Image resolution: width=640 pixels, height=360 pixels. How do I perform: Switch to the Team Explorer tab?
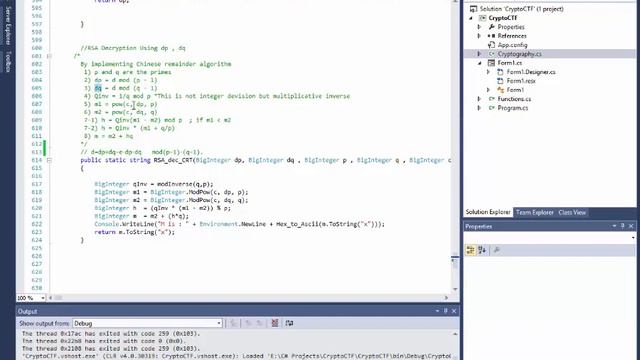pyautogui.click(x=534, y=212)
